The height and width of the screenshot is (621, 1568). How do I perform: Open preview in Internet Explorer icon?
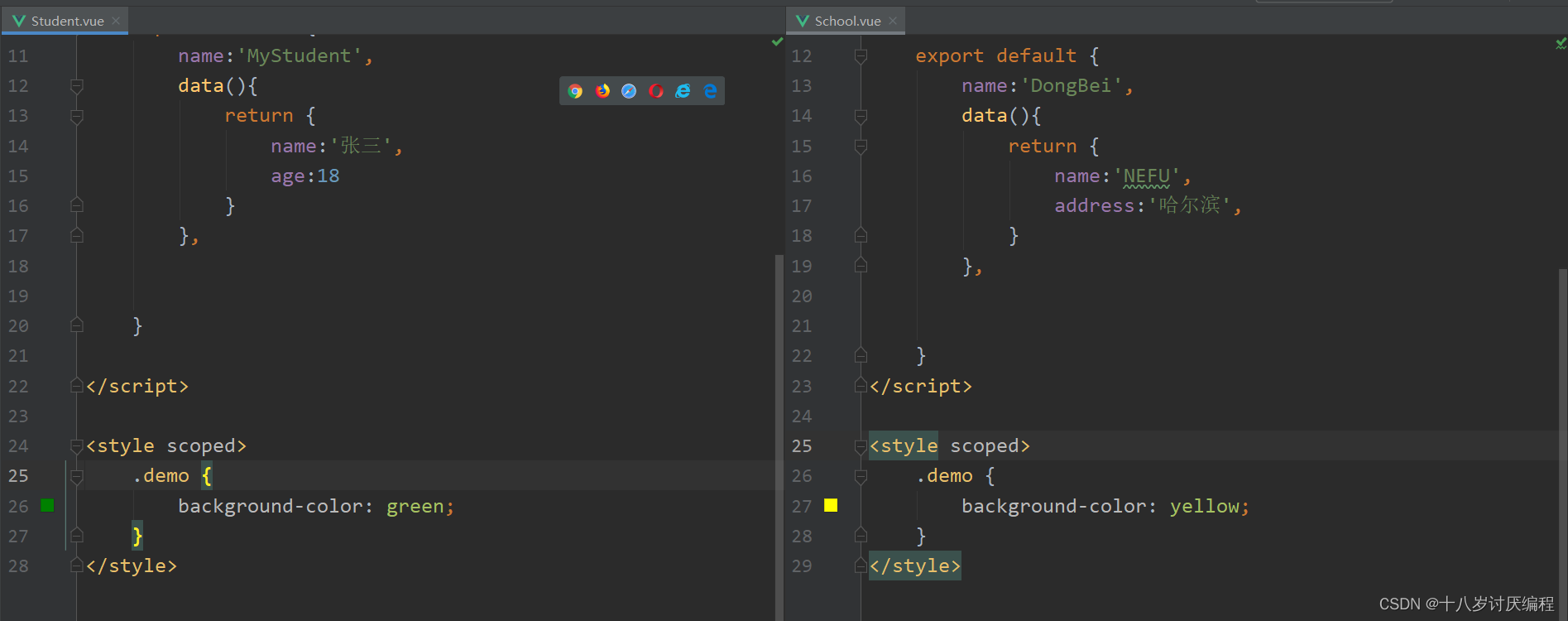click(x=683, y=91)
